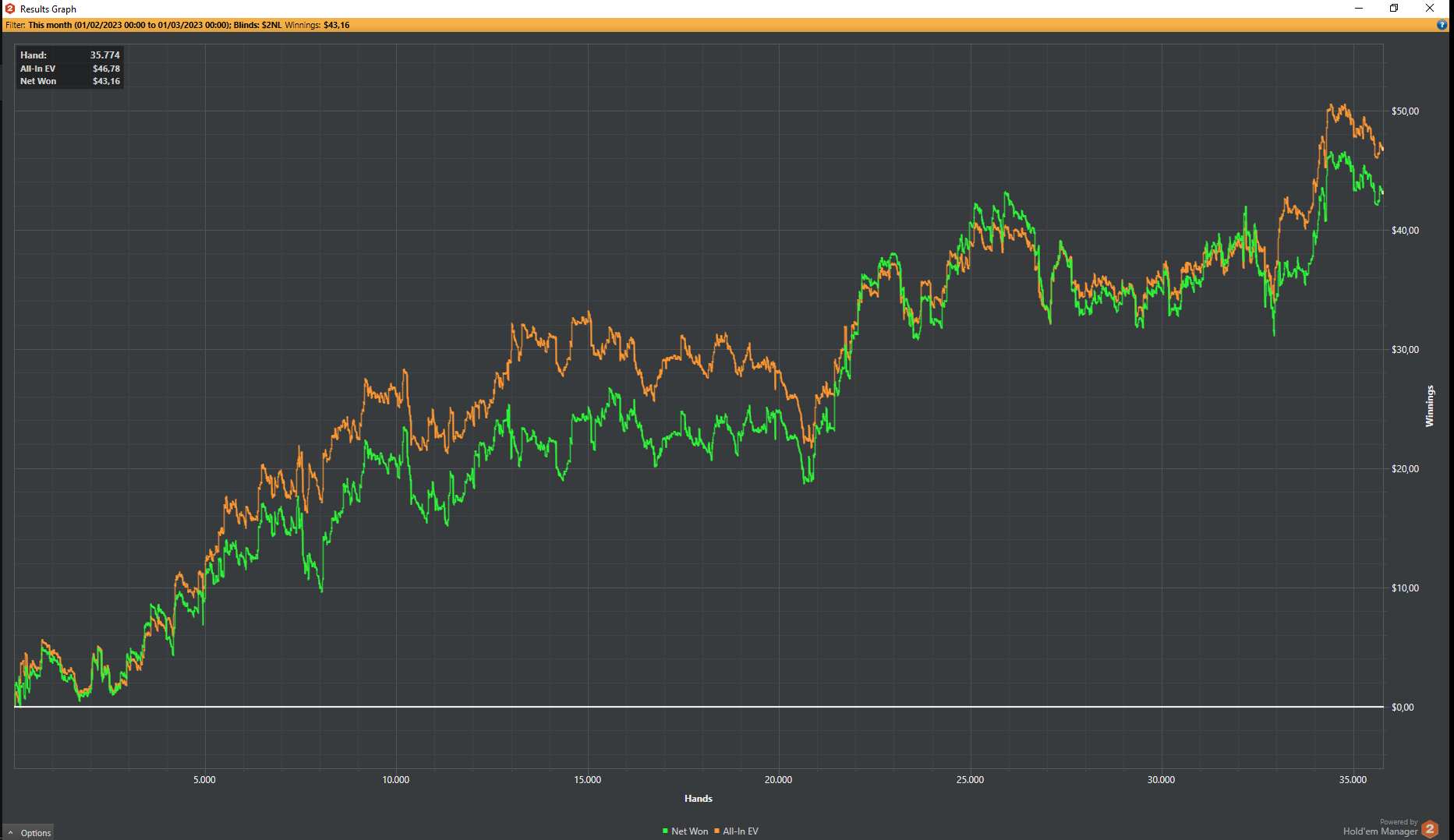Minimize the Results Graph window
1454x840 pixels.
(x=1359, y=9)
